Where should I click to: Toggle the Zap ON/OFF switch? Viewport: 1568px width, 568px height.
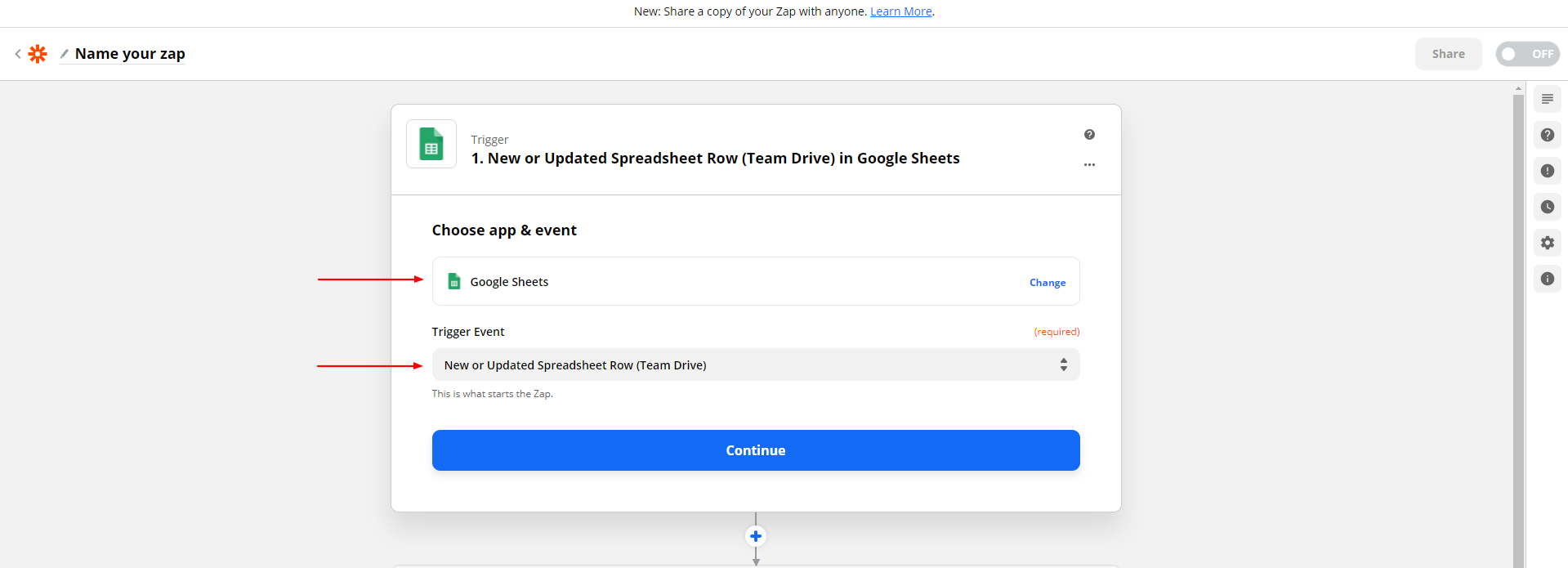1527,54
